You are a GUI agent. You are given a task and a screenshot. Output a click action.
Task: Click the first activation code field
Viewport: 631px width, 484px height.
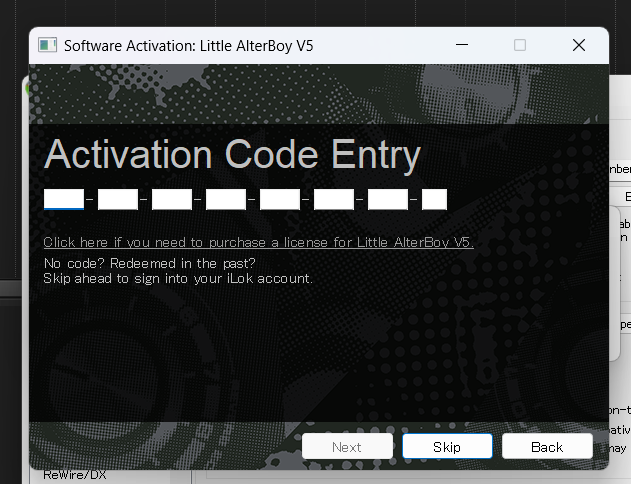tap(64, 200)
